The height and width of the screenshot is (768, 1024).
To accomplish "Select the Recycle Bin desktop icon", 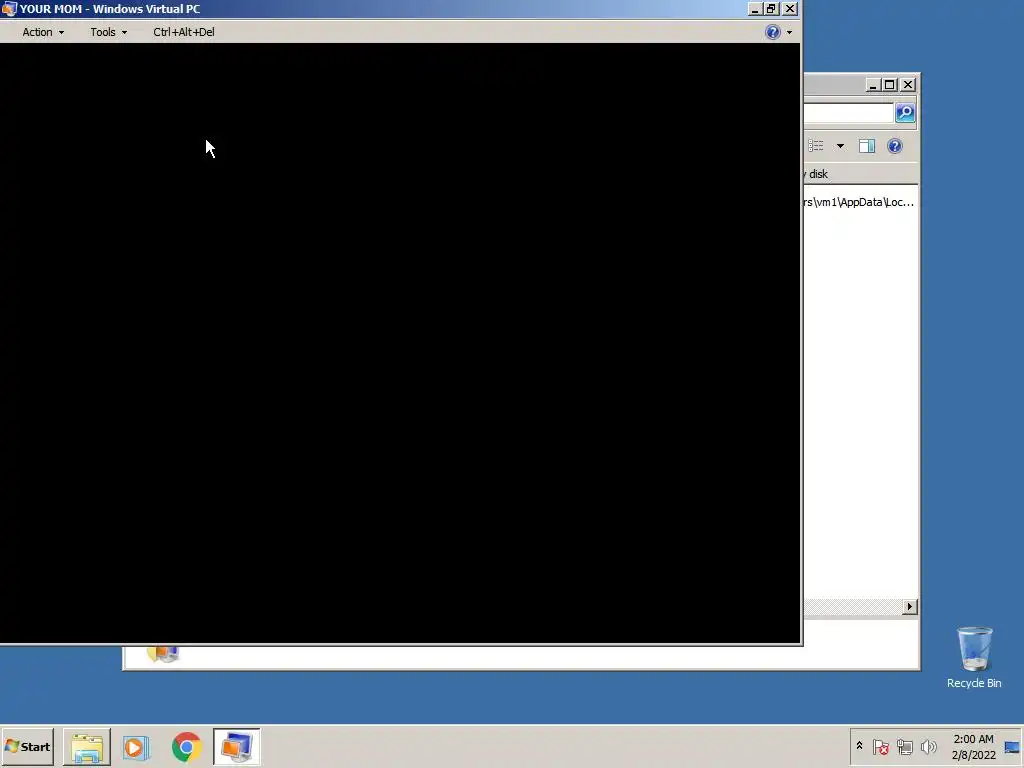I will pyautogui.click(x=974, y=658).
